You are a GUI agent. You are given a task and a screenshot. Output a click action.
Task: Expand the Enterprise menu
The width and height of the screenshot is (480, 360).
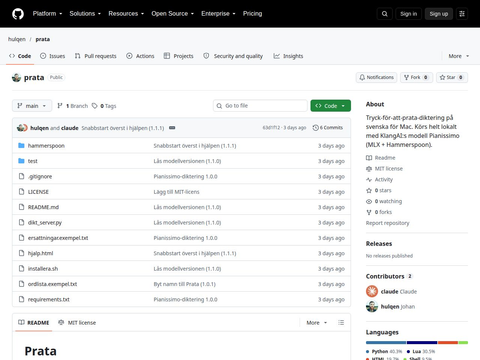[218, 14]
